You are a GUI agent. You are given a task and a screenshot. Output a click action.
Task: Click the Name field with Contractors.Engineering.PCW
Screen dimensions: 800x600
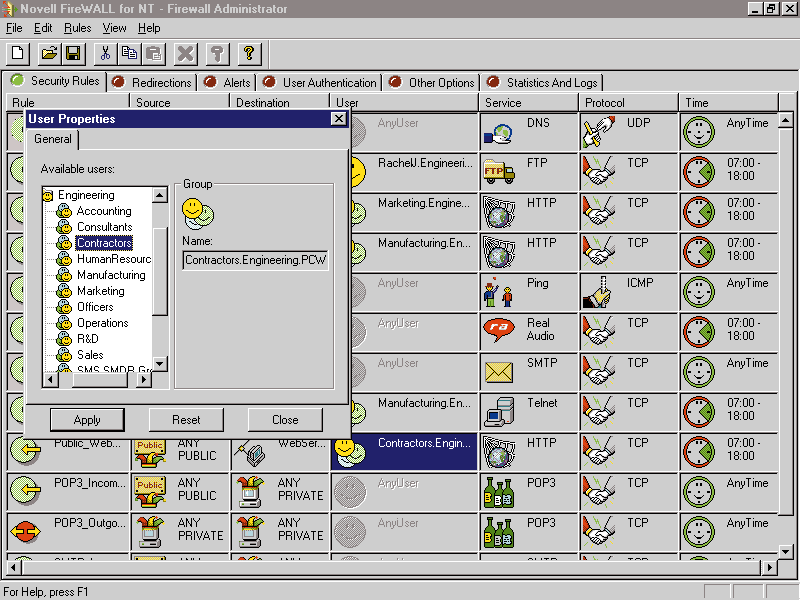click(x=255, y=260)
